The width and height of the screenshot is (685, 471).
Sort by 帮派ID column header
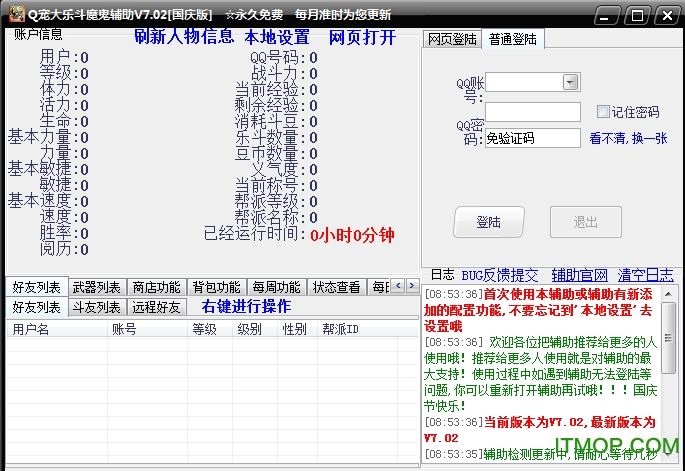pyautogui.click(x=357, y=329)
